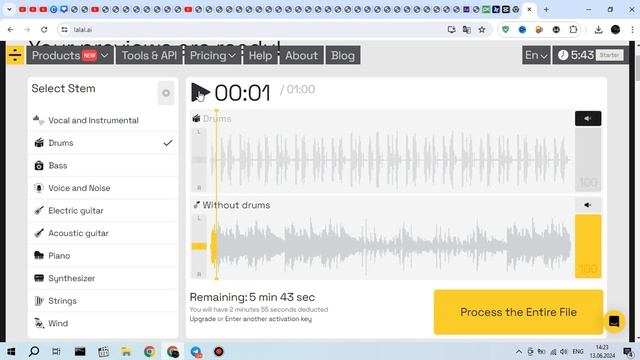Image resolution: width=640 pixels, height=360 pixels.
Task: Open the browser extensions puzzle icon
Action: tap(573, 29)
